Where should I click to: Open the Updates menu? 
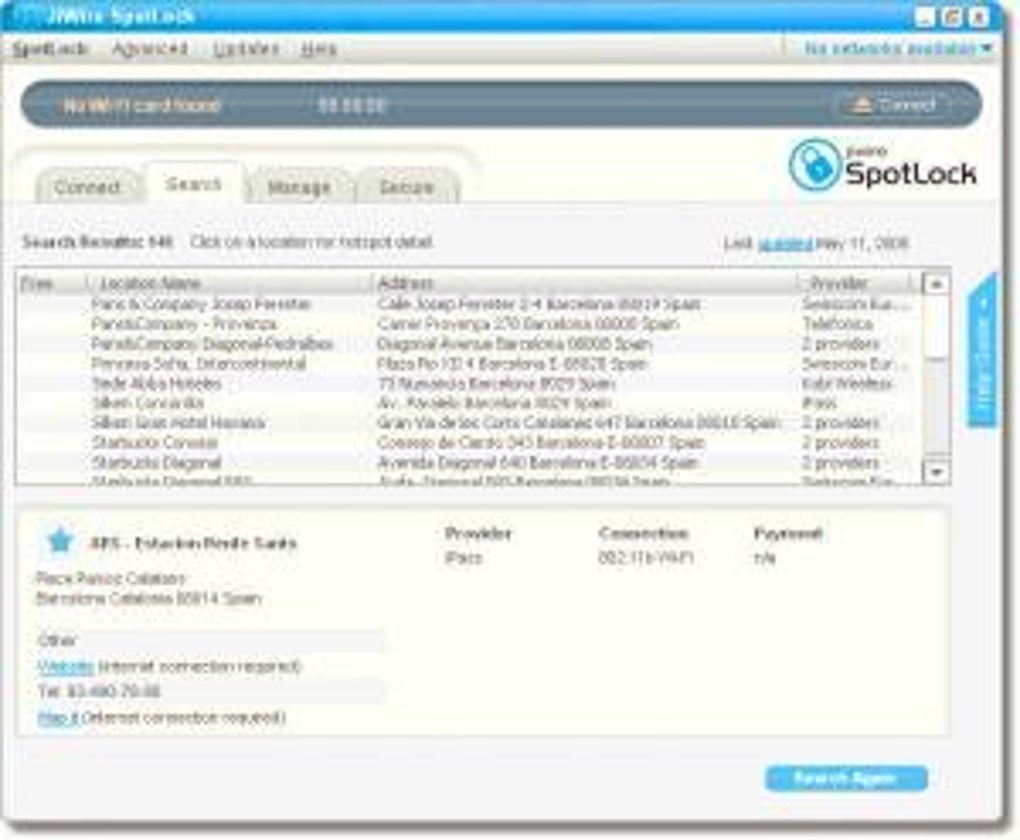[x=246, y=49]
